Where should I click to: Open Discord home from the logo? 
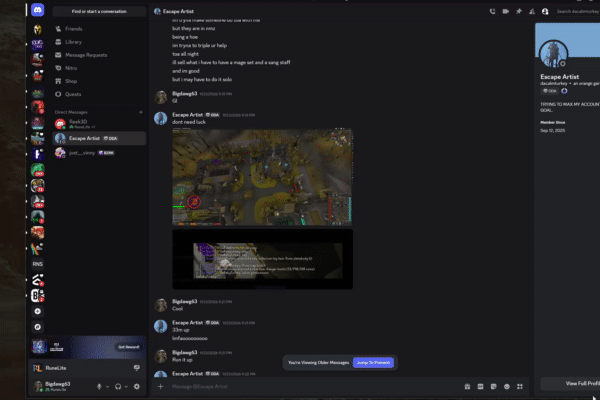(x=38, y=10)
